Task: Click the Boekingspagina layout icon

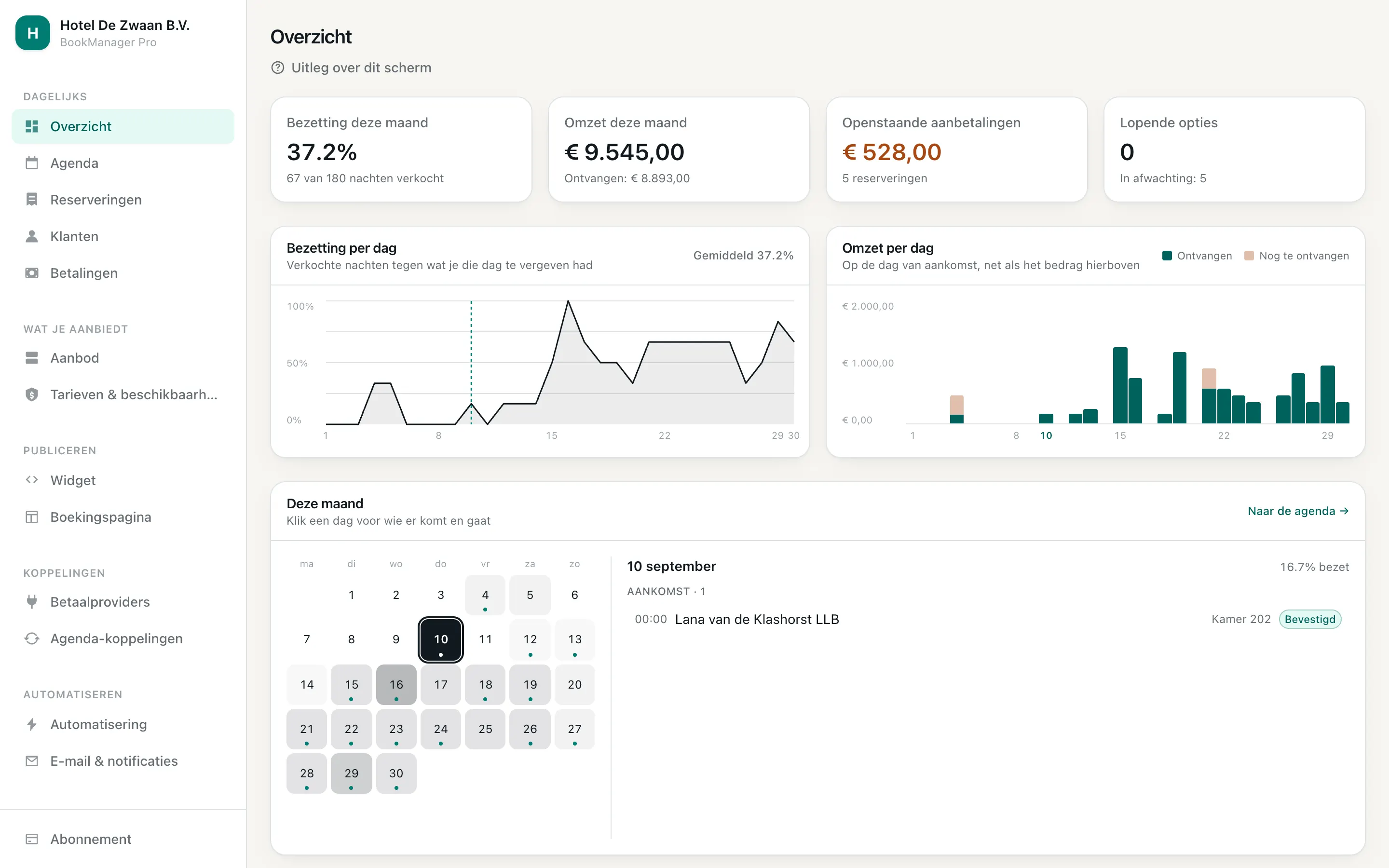Action: pos(32,516)
